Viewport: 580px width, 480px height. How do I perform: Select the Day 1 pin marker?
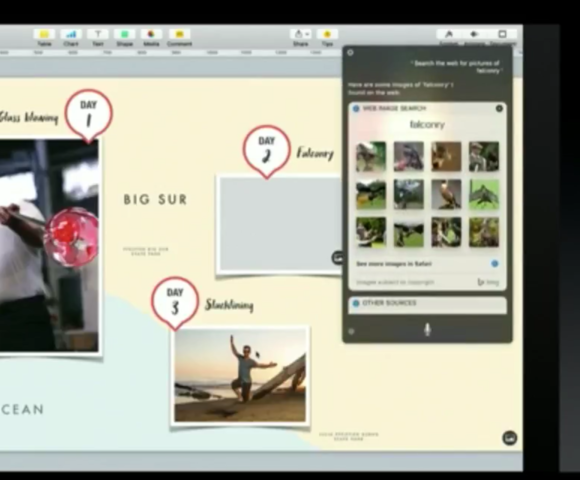[88, 116]
